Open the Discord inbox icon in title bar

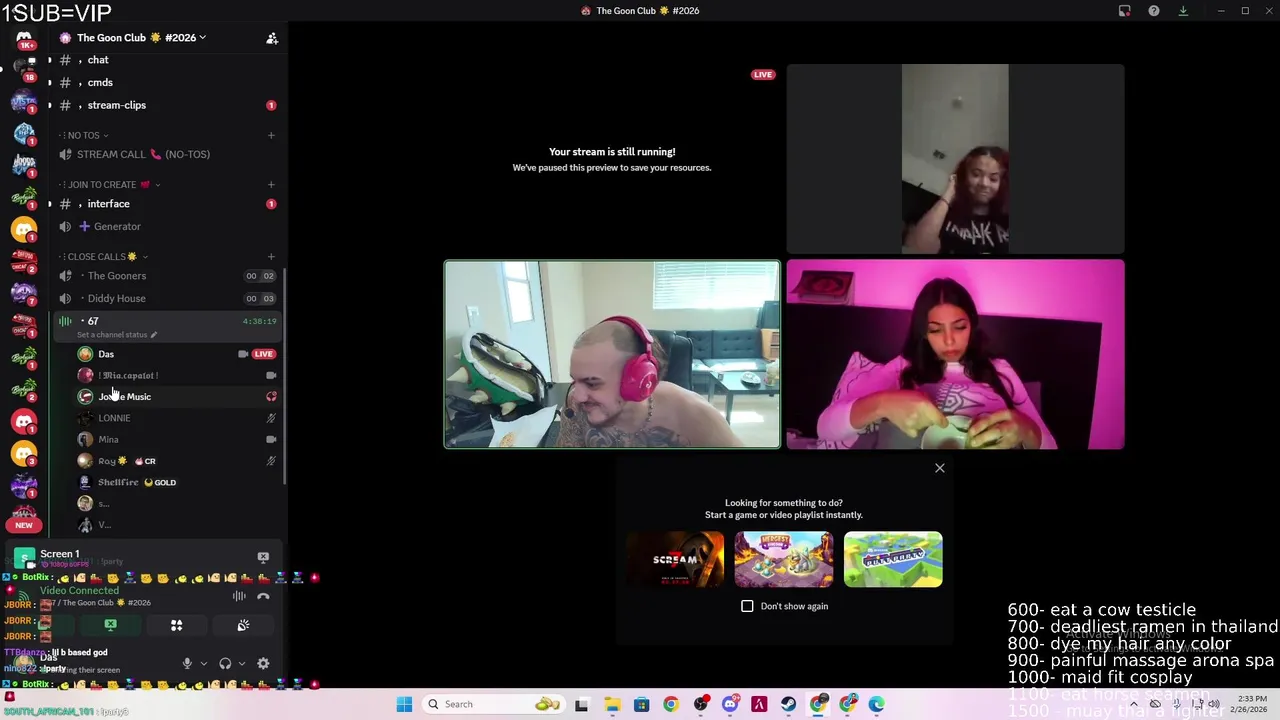(1124, 11)
